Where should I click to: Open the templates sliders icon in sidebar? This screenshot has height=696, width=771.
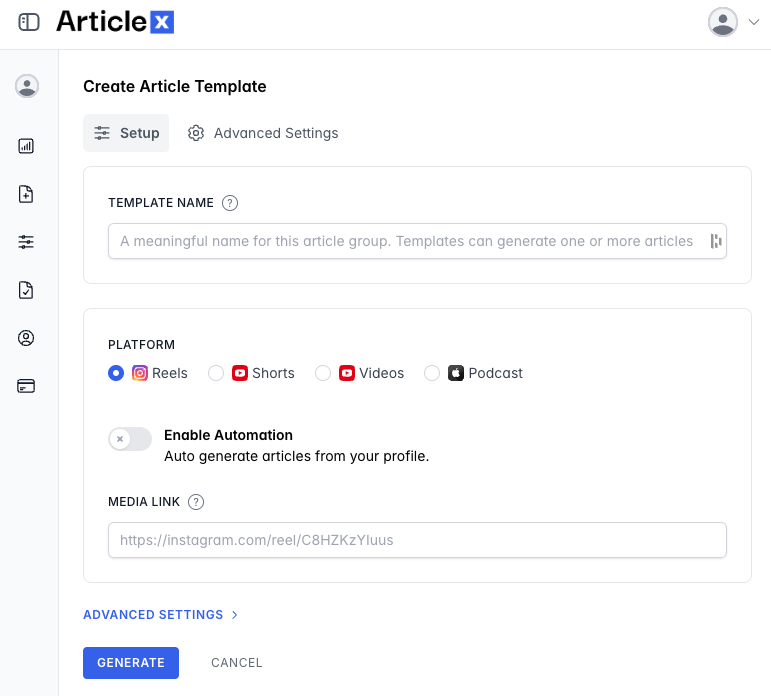click(27, 242)
